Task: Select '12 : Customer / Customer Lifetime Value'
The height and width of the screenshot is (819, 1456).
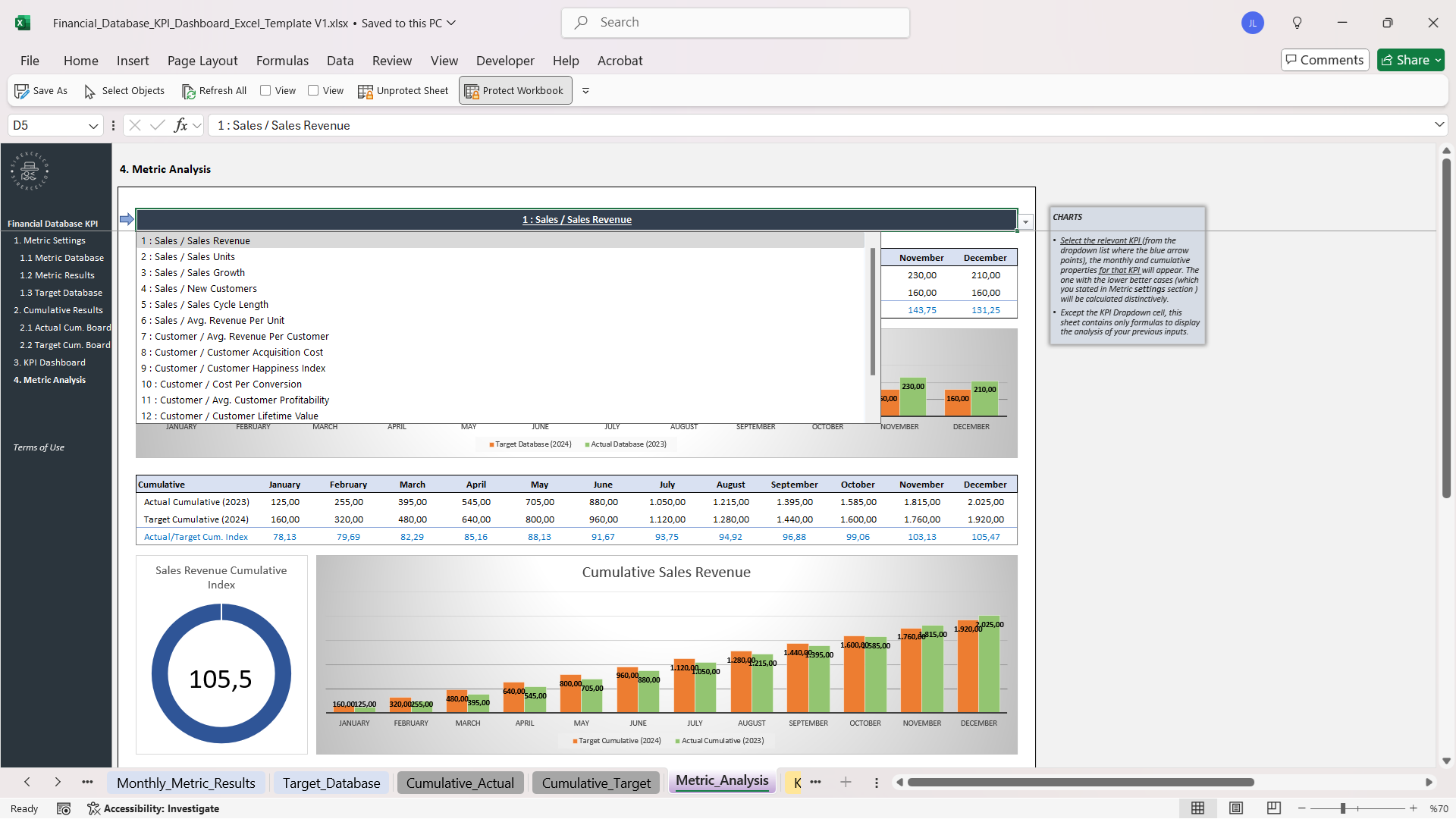Action: tap(500, 416)
